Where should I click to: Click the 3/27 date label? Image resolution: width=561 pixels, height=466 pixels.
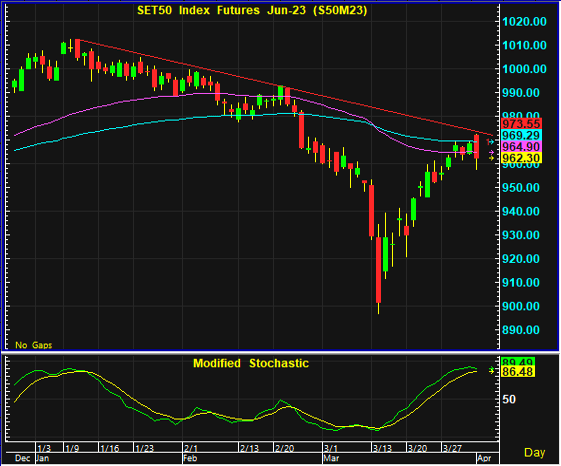(453, 448)
